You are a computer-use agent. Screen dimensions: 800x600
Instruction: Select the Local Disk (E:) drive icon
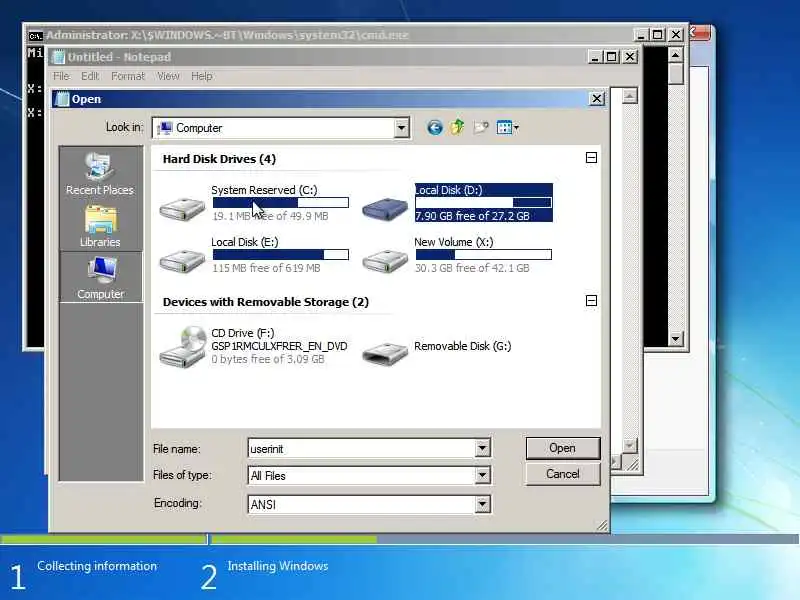click(182, 261)
